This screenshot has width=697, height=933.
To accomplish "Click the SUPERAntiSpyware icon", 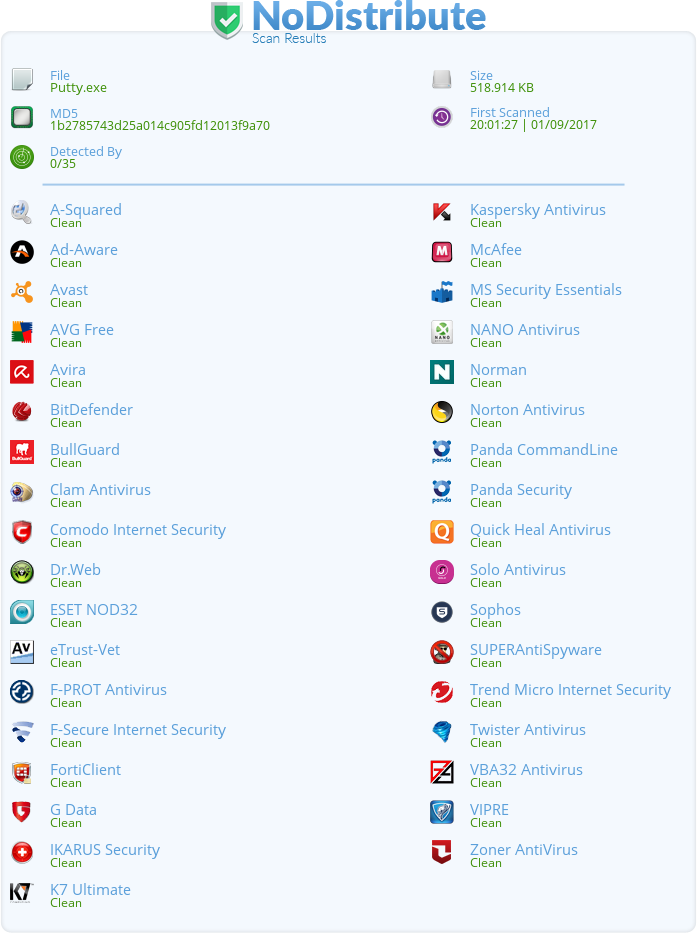I will click(442, 652).
